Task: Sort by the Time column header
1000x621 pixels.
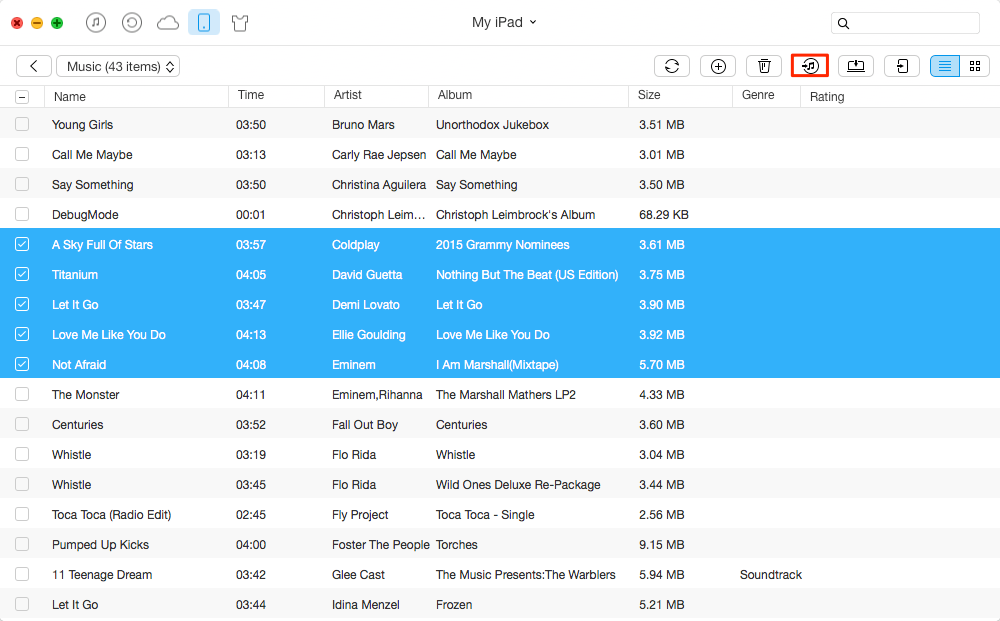Action: [x=251, y=95]
